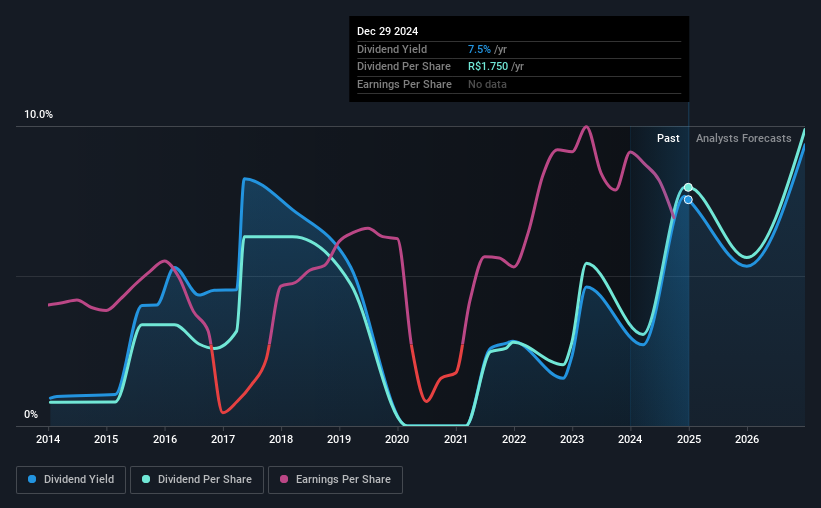This screenshot has height=508, width=821.
Task: Click the blue Dividend Yield marker at 2025
Action: click(688, 200)
